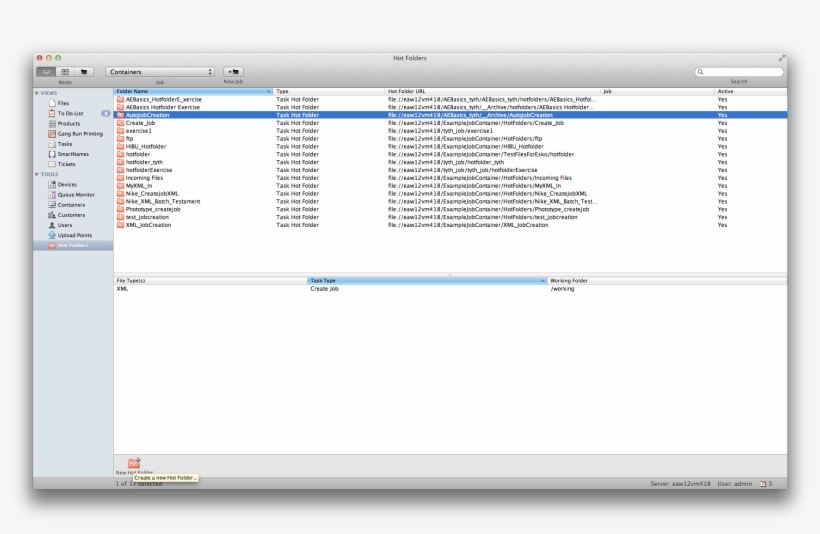Open Queue Monitor in the Tools sidebar
This screenshot has height=534, width=820.
pos(76,194)
